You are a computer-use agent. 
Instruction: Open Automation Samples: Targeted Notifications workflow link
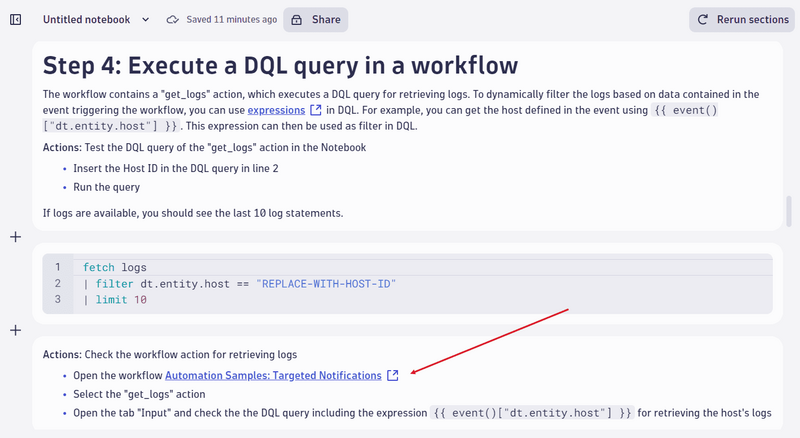tap(273, 376)
